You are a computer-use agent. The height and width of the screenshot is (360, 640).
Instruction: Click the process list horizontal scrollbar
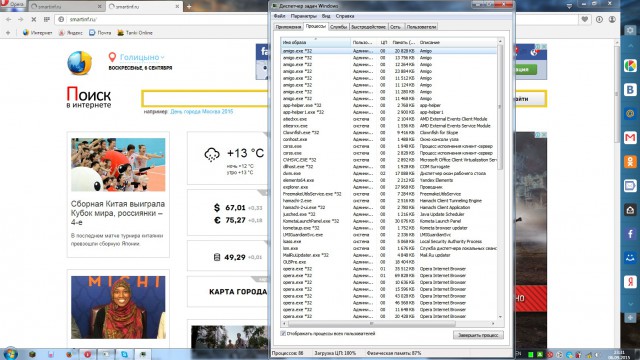click(371, 324)
